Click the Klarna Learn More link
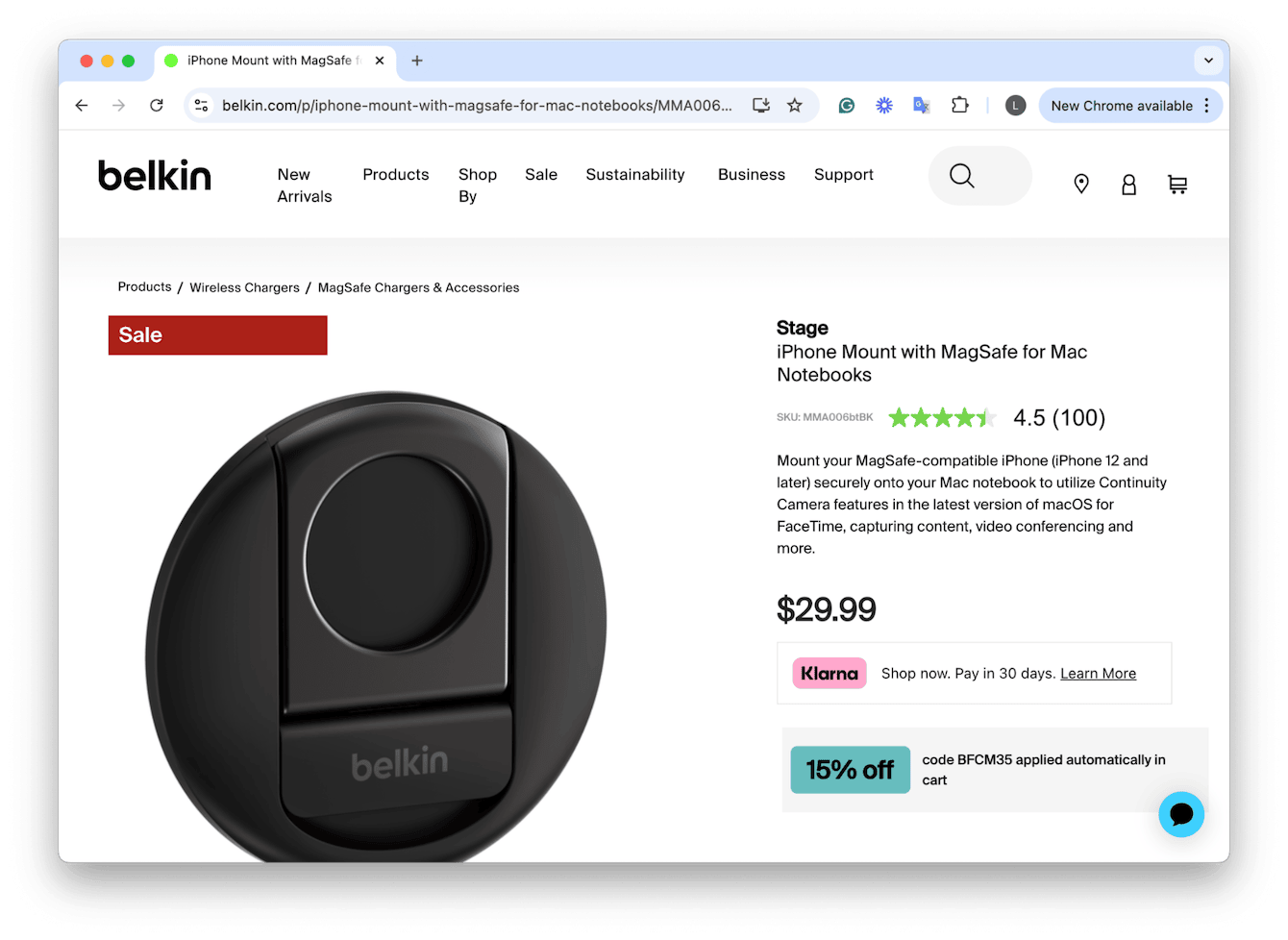 point(1098,674)
